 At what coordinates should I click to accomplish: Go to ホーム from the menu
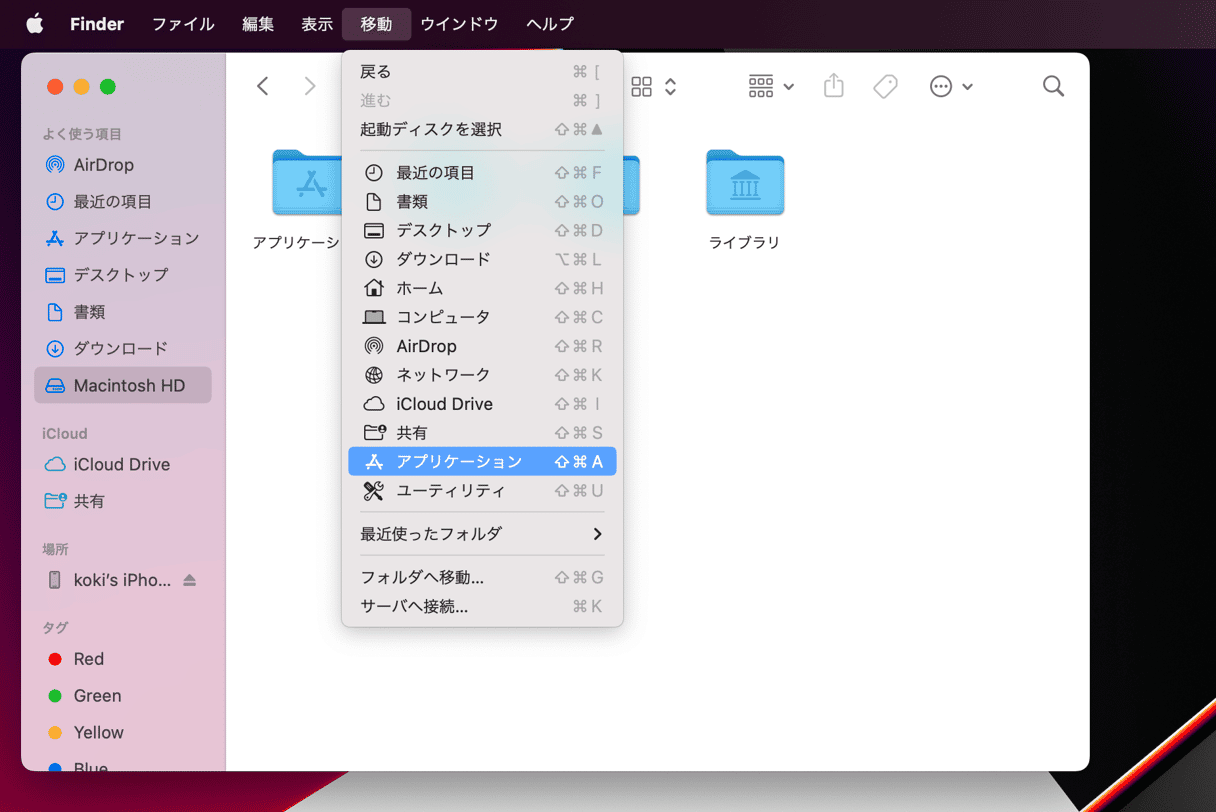[x=482, y=288]
